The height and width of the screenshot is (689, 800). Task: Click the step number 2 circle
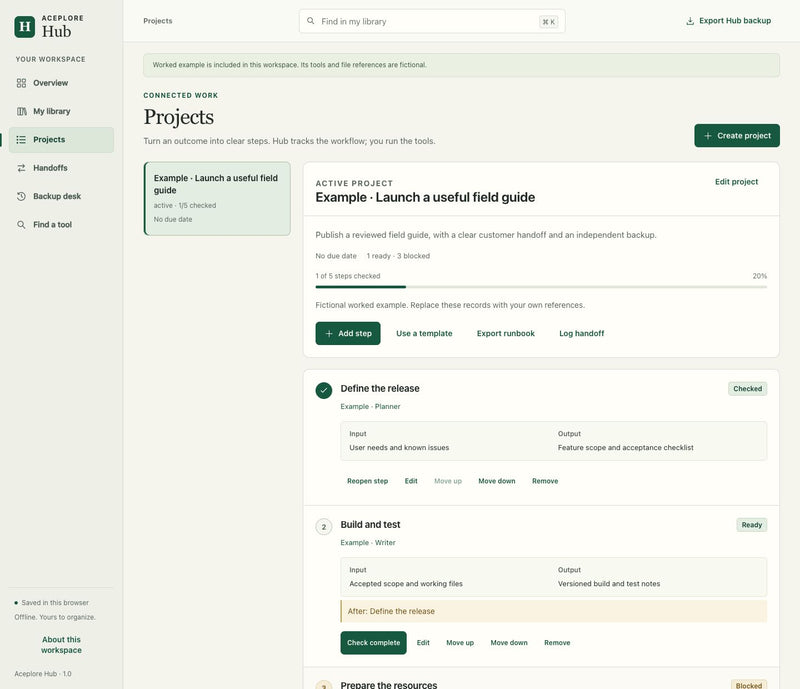pyautogui.click(x=323, y=527)
